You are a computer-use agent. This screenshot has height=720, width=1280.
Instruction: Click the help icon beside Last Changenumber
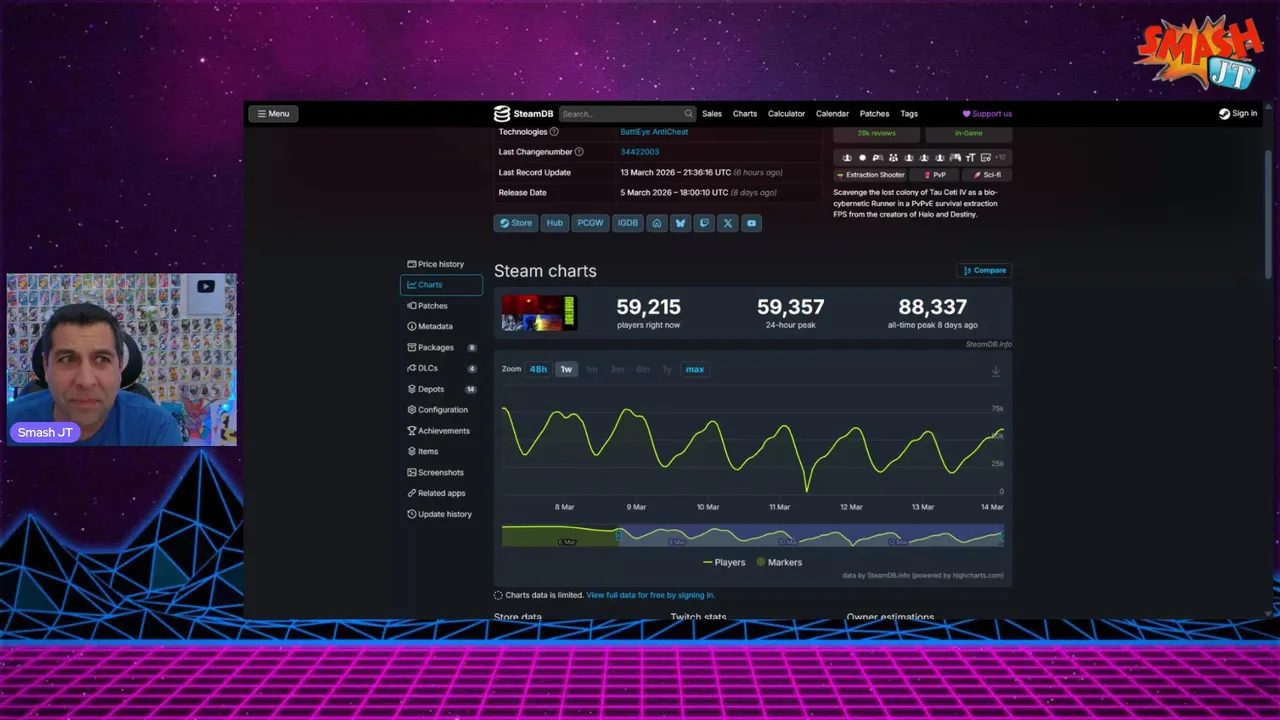click(579, 152)
